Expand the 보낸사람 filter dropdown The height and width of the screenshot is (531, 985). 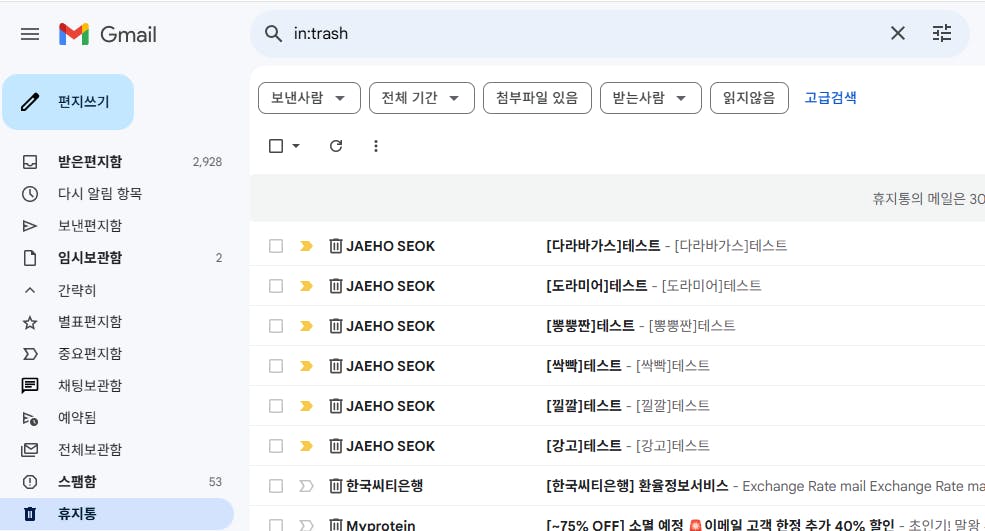309,98
